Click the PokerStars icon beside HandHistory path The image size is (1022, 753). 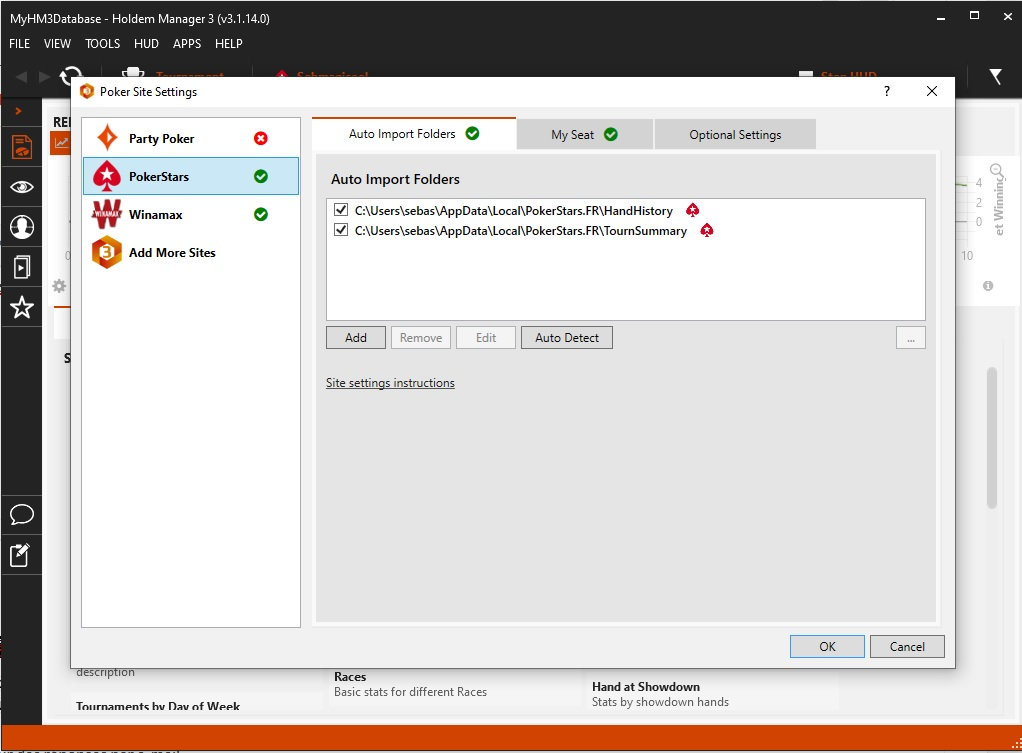(x=692, y=210)
